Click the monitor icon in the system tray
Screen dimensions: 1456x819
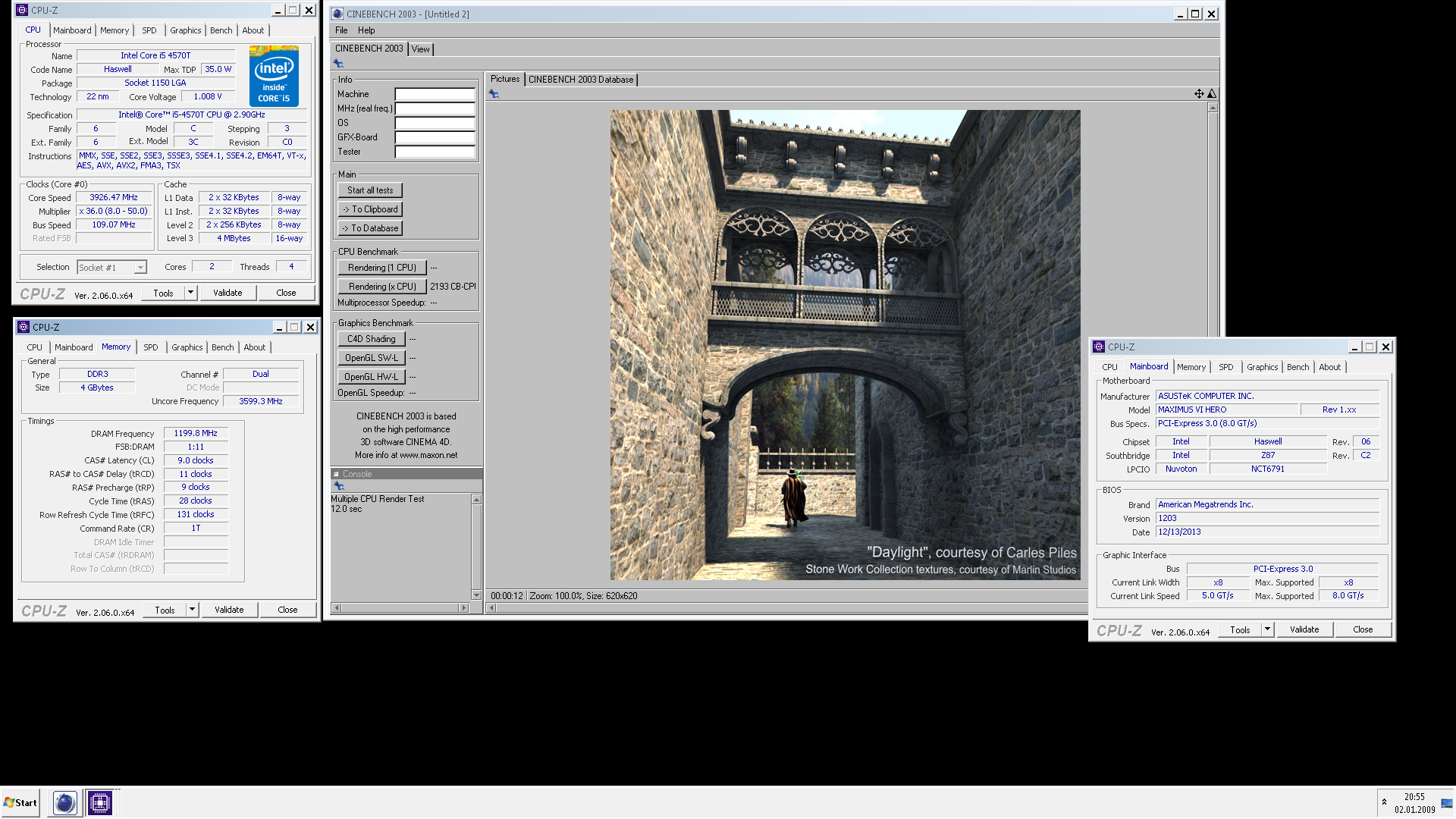pos(1446,803)
